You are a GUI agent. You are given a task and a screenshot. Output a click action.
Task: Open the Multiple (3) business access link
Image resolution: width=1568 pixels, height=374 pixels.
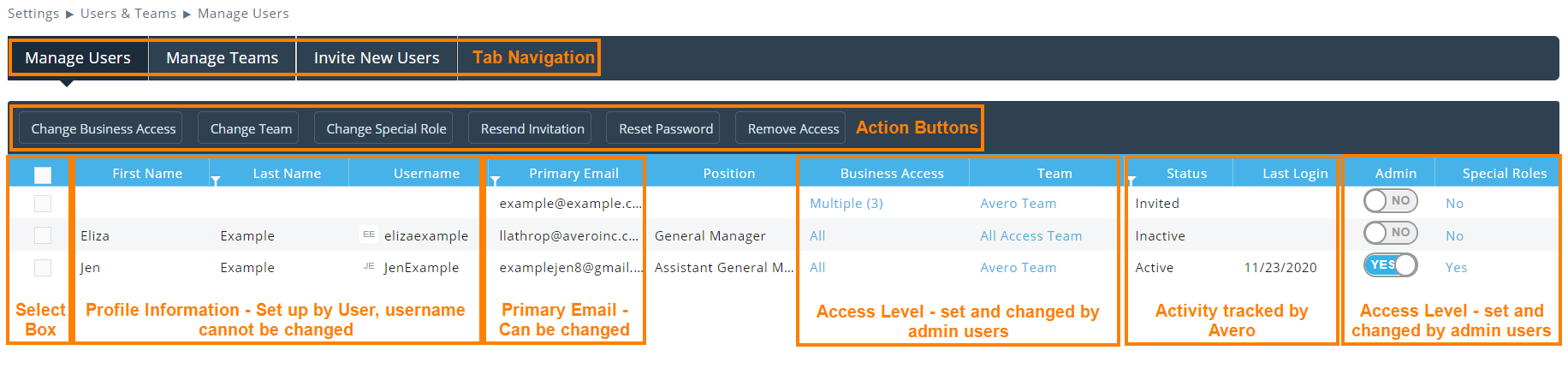[846, 204]
